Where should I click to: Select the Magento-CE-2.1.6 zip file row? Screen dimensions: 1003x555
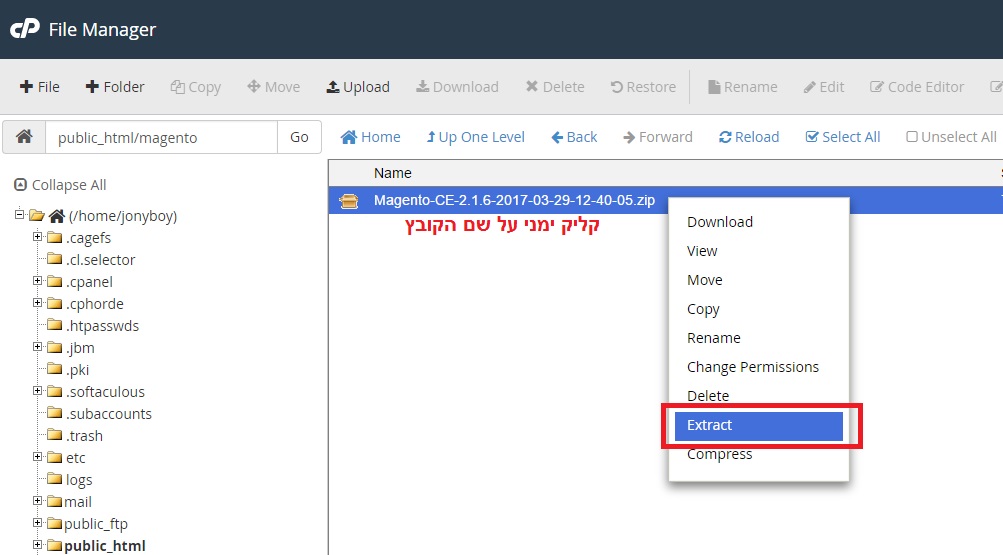pos(665,200)
